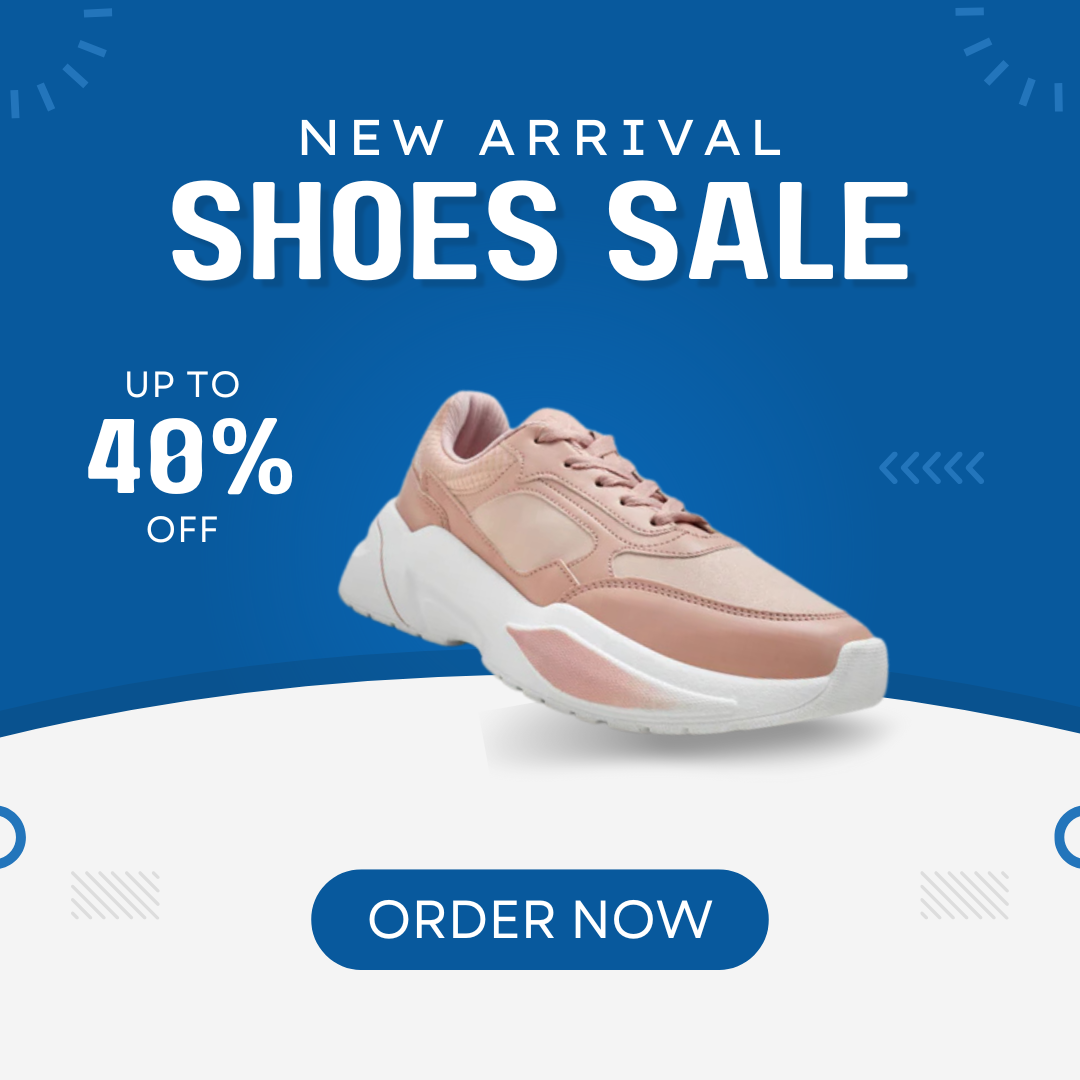Select the left diagonal stripes pattern
1080x1080 pixels.
(115, 895)
